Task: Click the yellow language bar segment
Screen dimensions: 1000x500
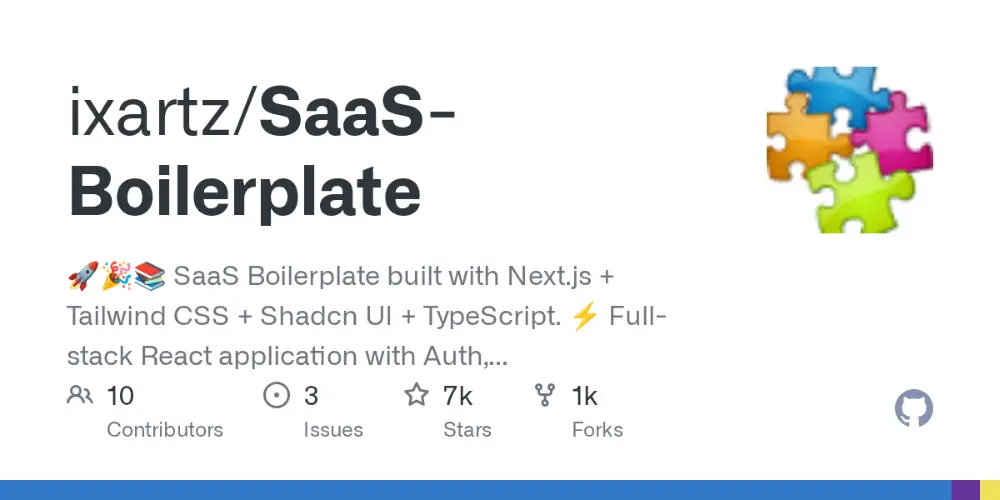Action: point(990,490)
